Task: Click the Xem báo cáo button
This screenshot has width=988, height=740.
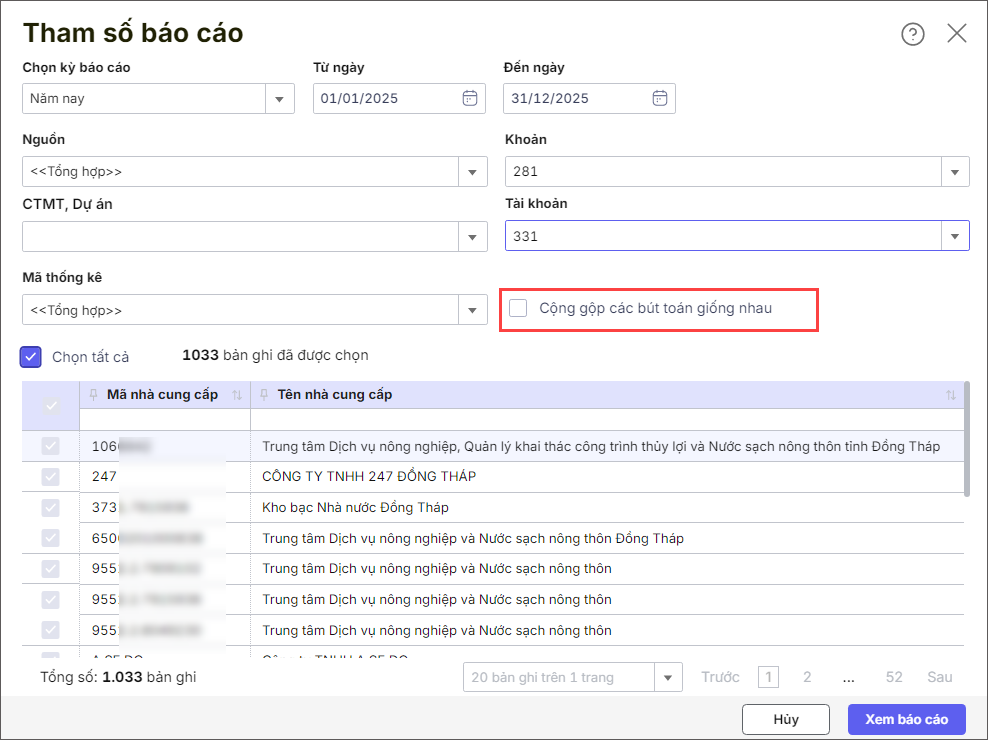Action: [906, 719]
